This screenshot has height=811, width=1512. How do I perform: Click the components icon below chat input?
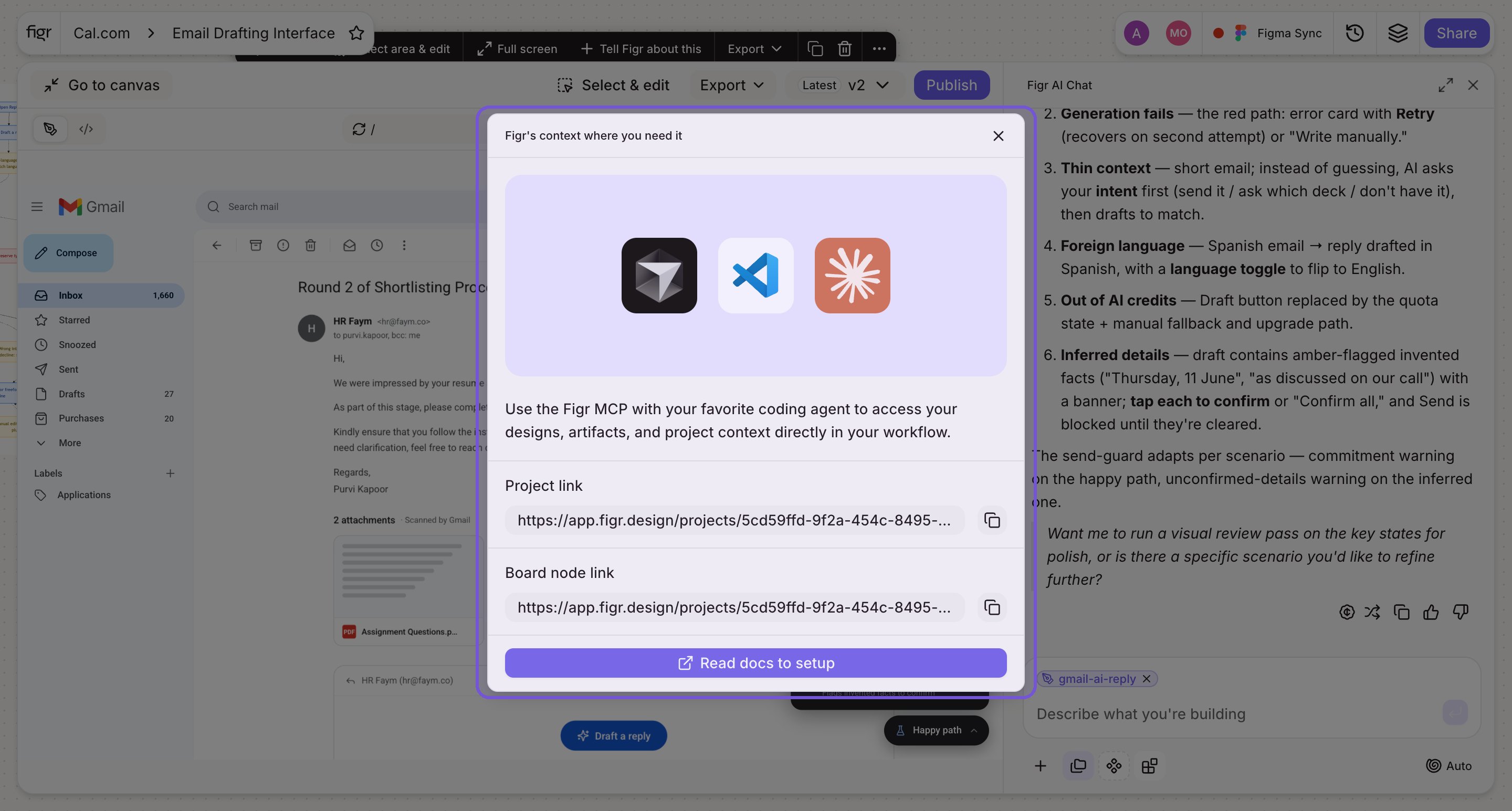(x=1114, y=766)
